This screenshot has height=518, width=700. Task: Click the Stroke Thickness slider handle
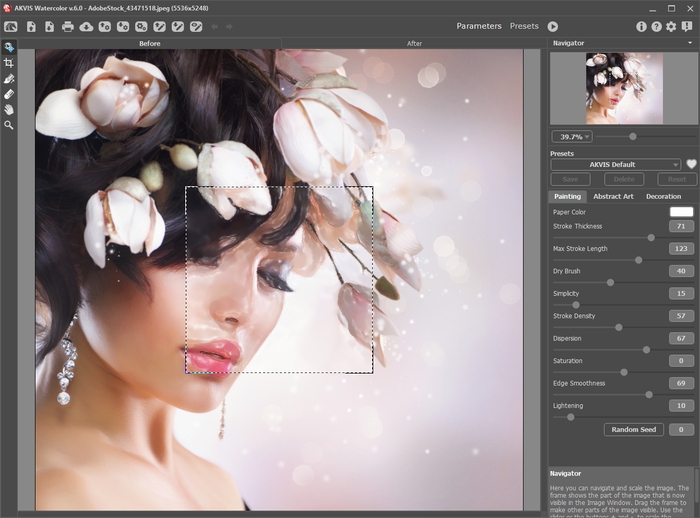(x=651, y=238)
